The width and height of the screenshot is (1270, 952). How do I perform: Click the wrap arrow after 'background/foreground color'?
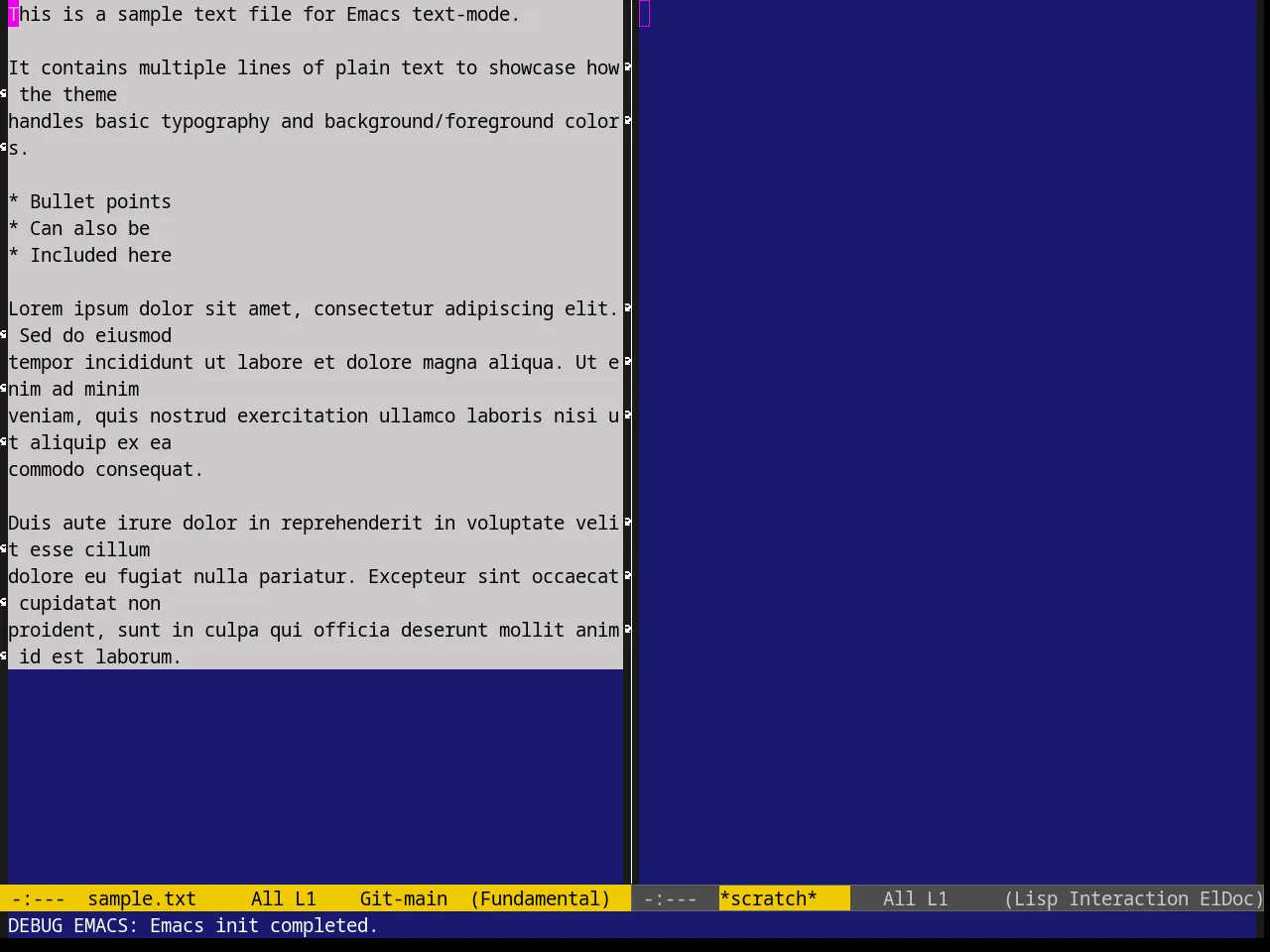(x=627, y=121)
